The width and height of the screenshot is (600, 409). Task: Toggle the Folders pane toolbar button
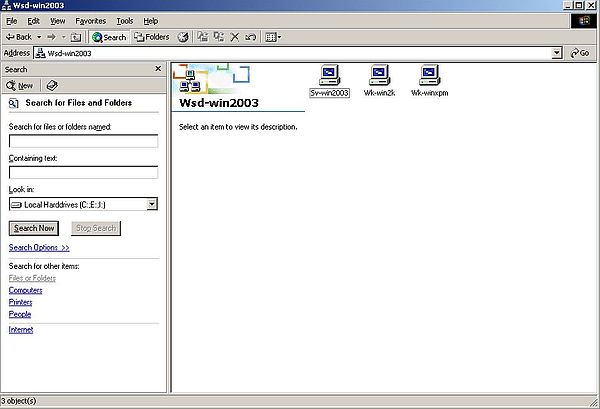coord(152,37)
